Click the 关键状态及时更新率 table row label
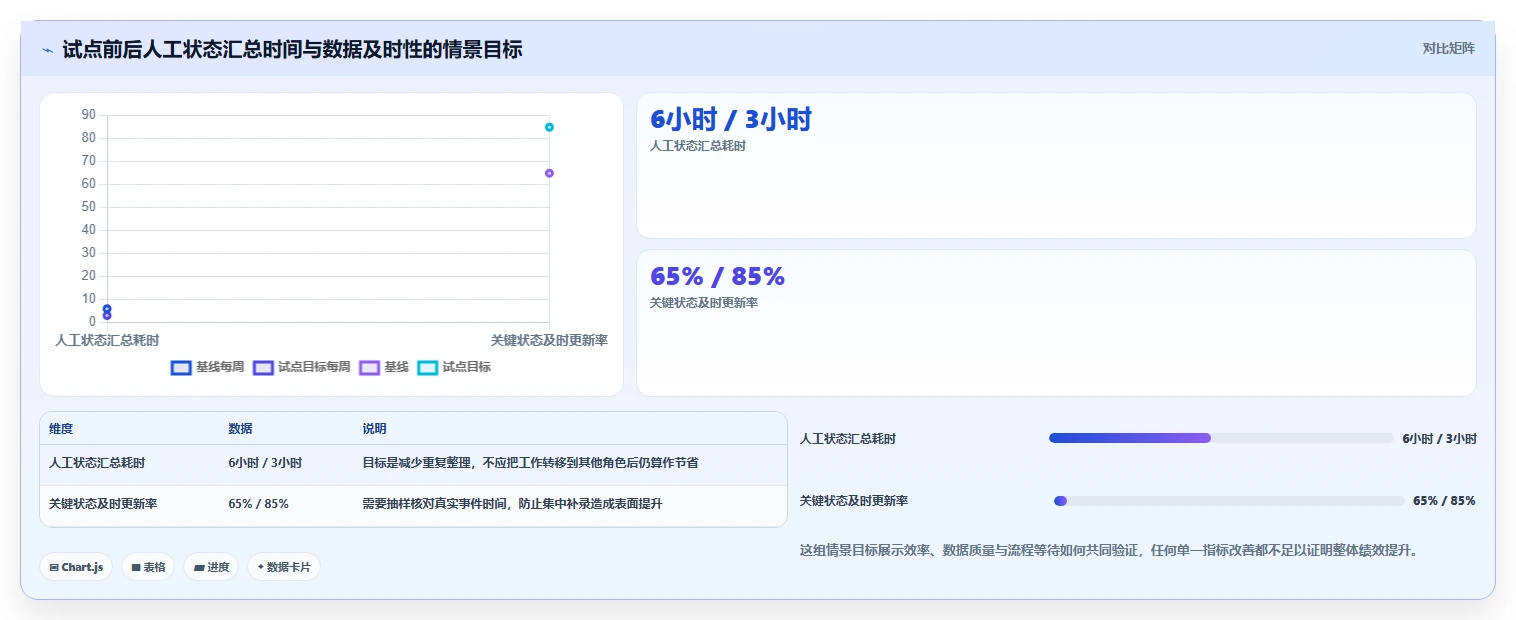The width and height of the screenshot is (1516, 620). [103, 504]
